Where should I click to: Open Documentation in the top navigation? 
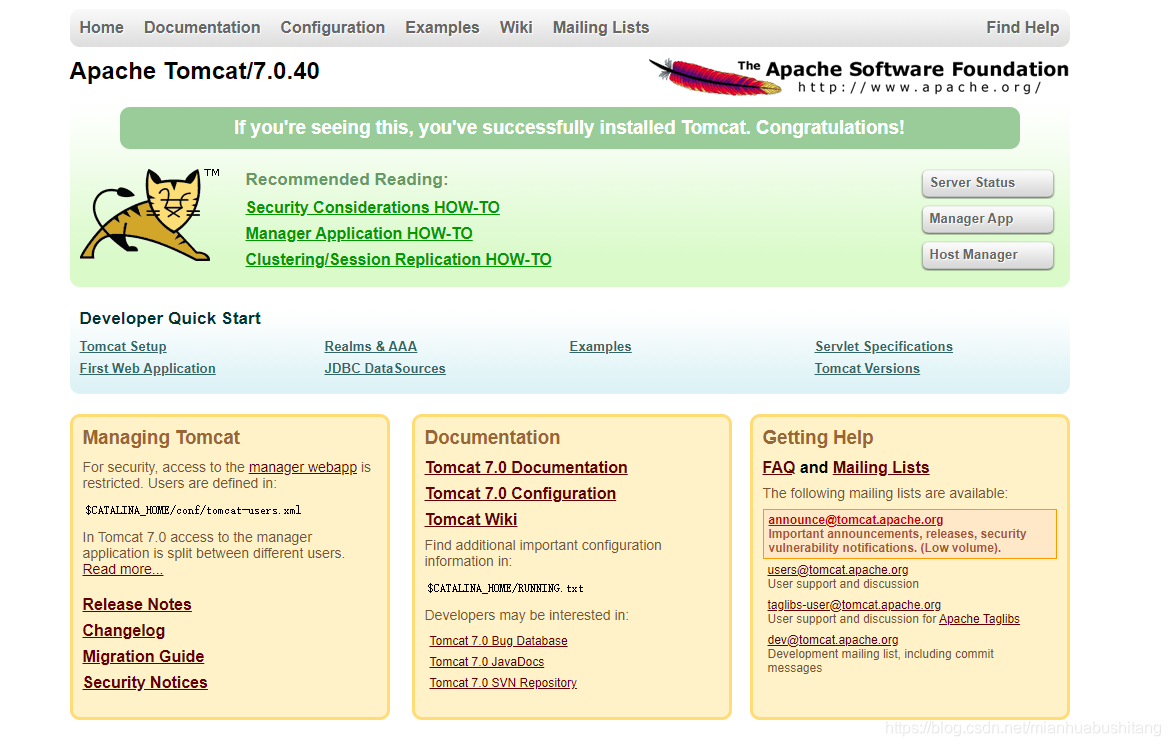click(202, 28)
